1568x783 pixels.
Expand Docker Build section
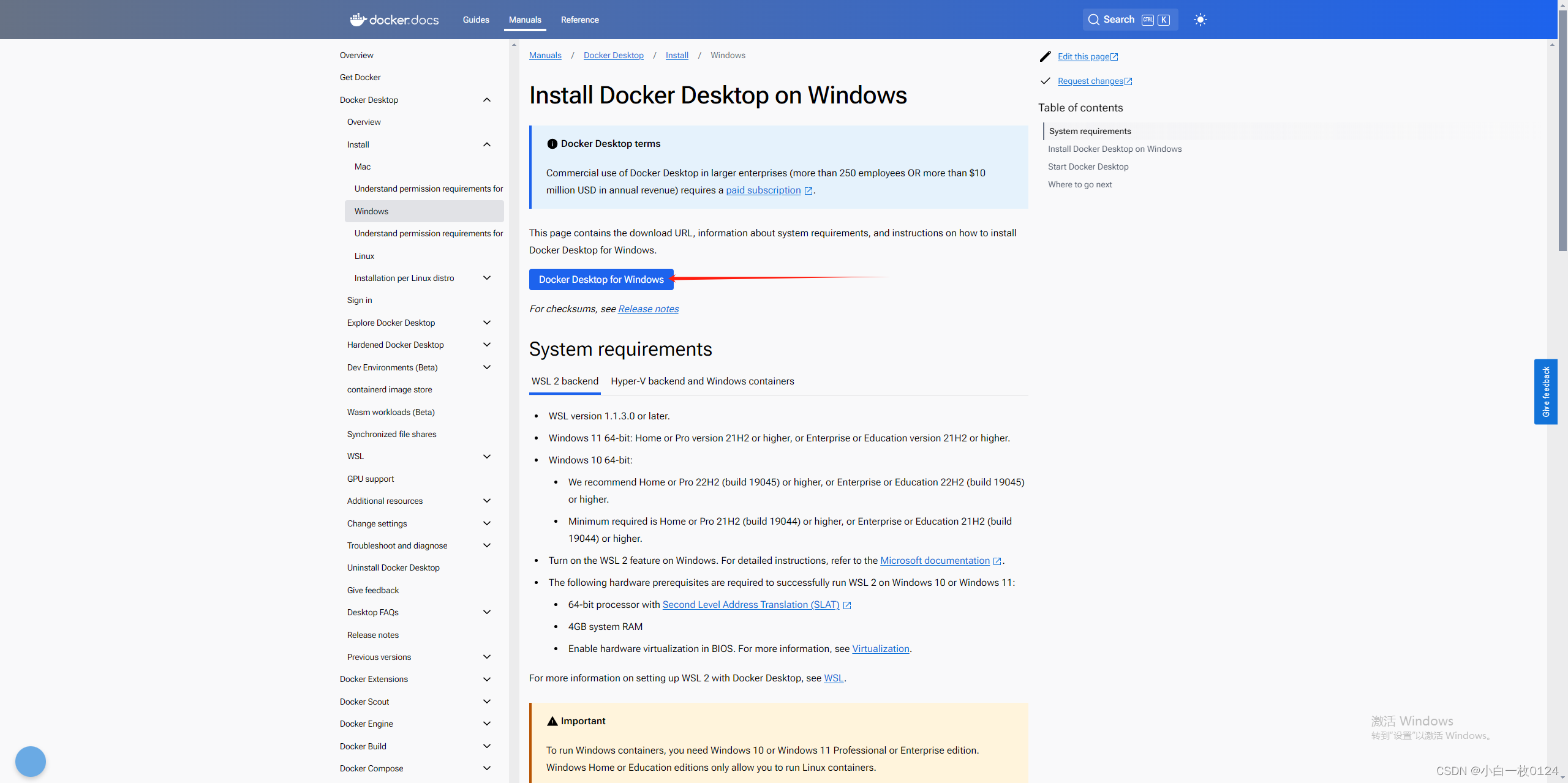(x=487, y=746)
